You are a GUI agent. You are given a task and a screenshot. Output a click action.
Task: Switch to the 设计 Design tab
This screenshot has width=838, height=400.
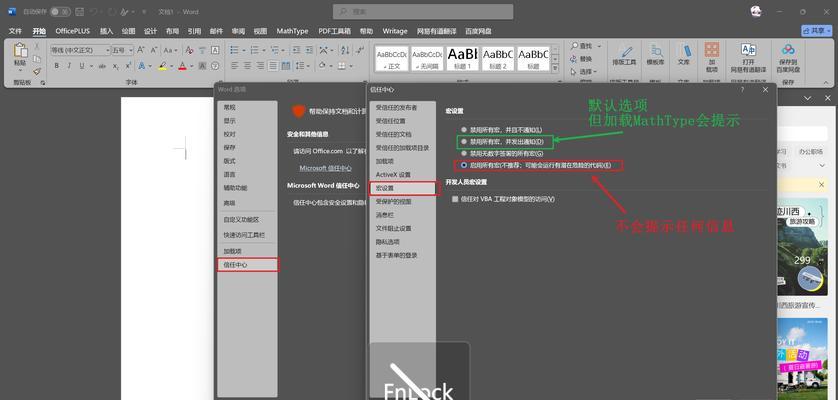click(150, 31)
